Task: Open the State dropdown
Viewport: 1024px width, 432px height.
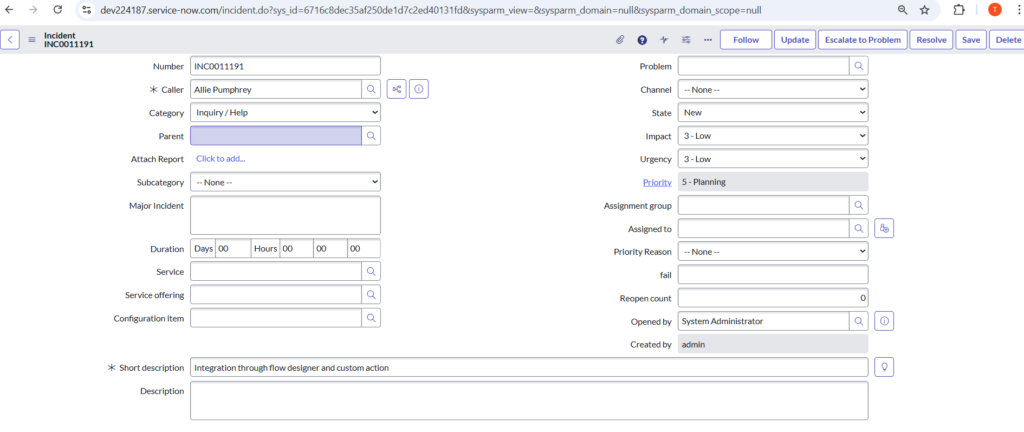Action: click(x=772, y=113)
